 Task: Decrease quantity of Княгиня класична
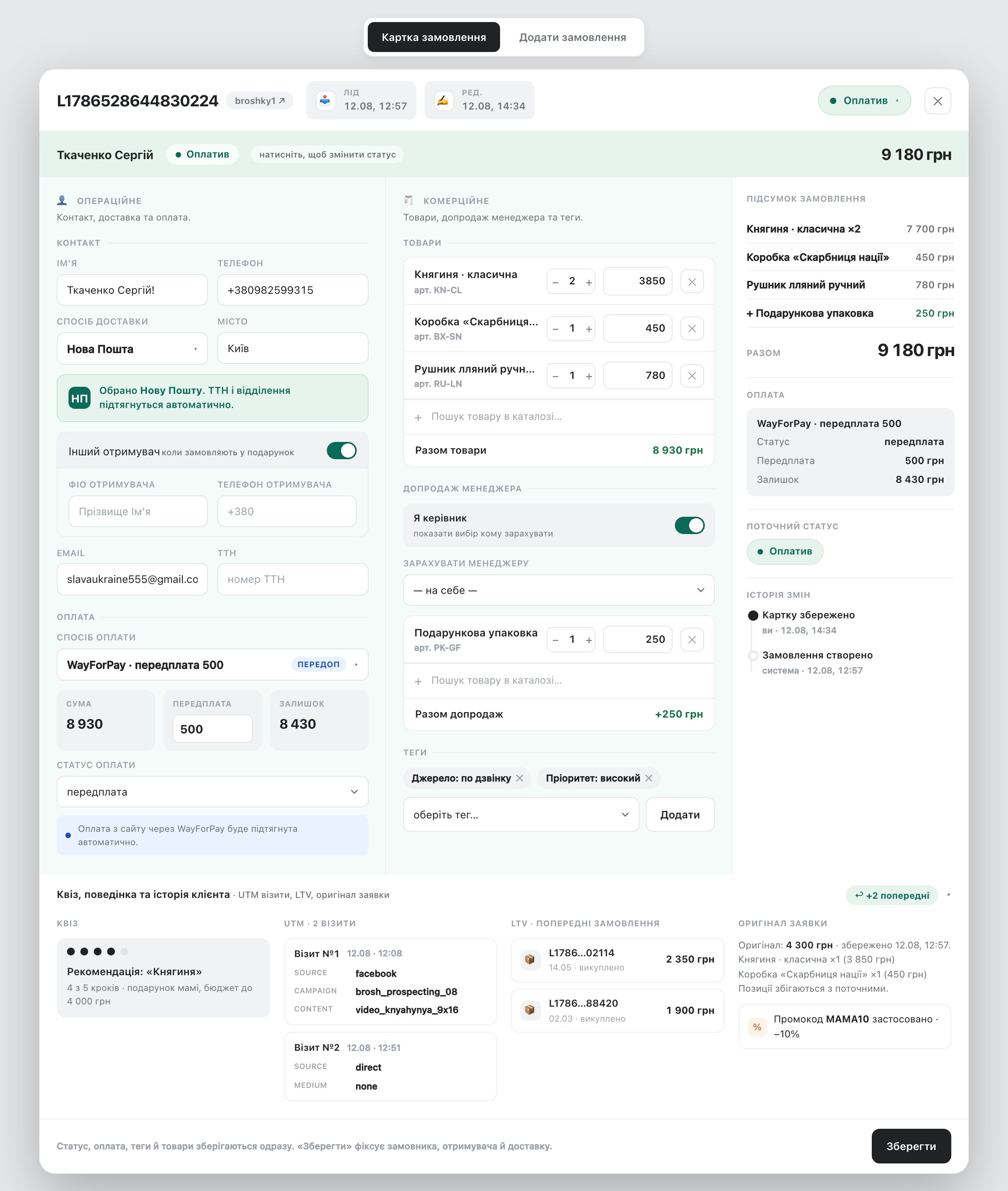tap(556, 282)
